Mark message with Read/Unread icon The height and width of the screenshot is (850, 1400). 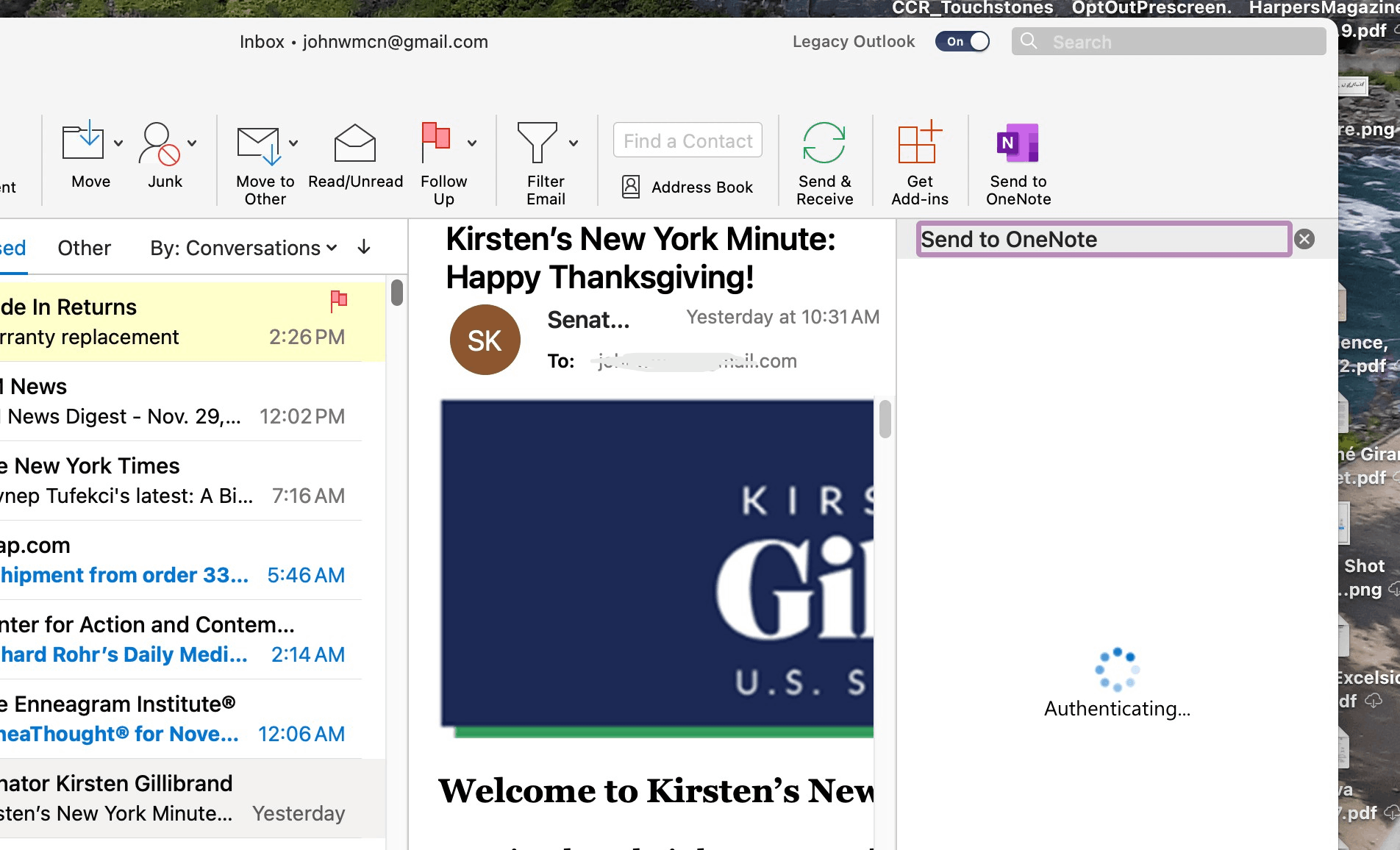[355, 142]
